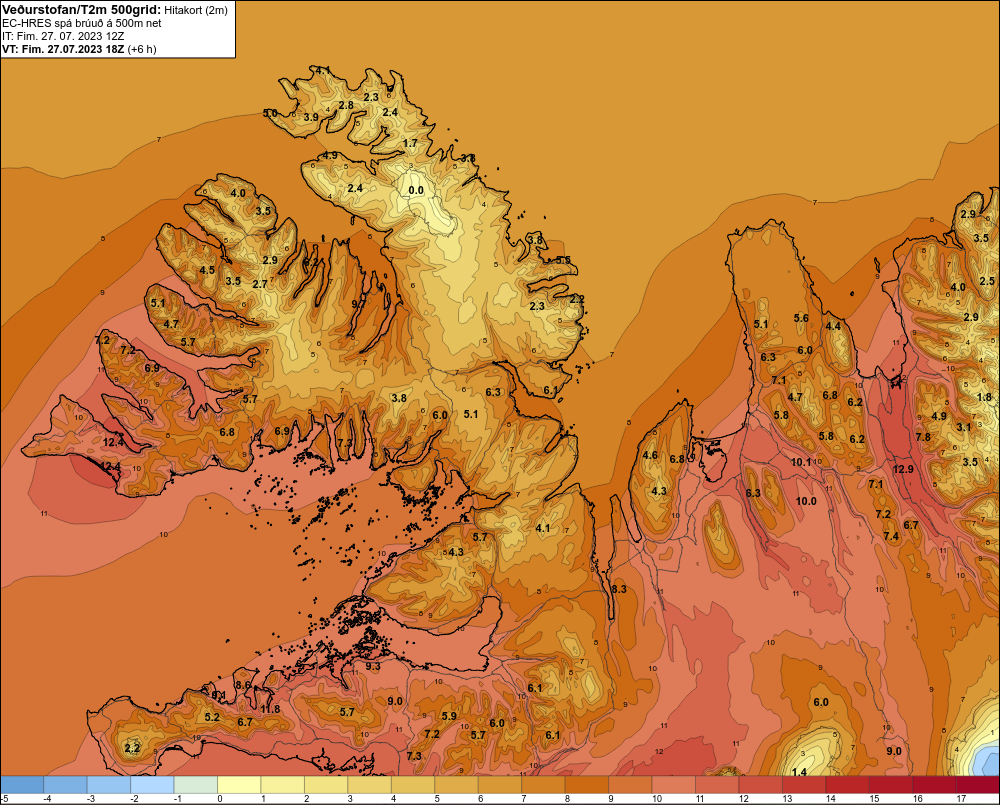Click the '4.4' temperature value
Screen dimensions: 1000x805
pyautogui.click(x=833, y=326)
